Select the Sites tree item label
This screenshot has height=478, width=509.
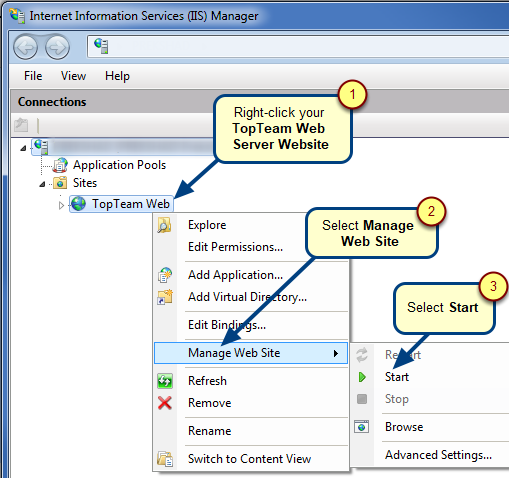(x=85, y=183)
